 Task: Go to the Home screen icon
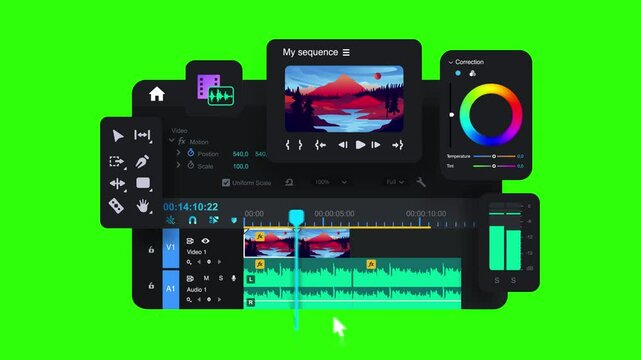157,94
